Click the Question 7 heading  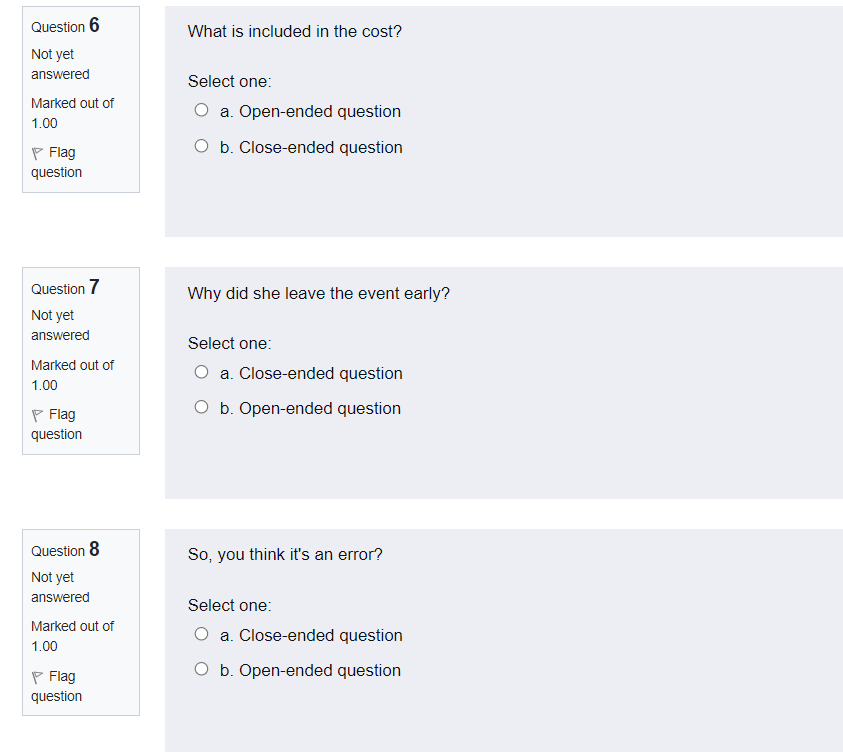tap(63, 288)
